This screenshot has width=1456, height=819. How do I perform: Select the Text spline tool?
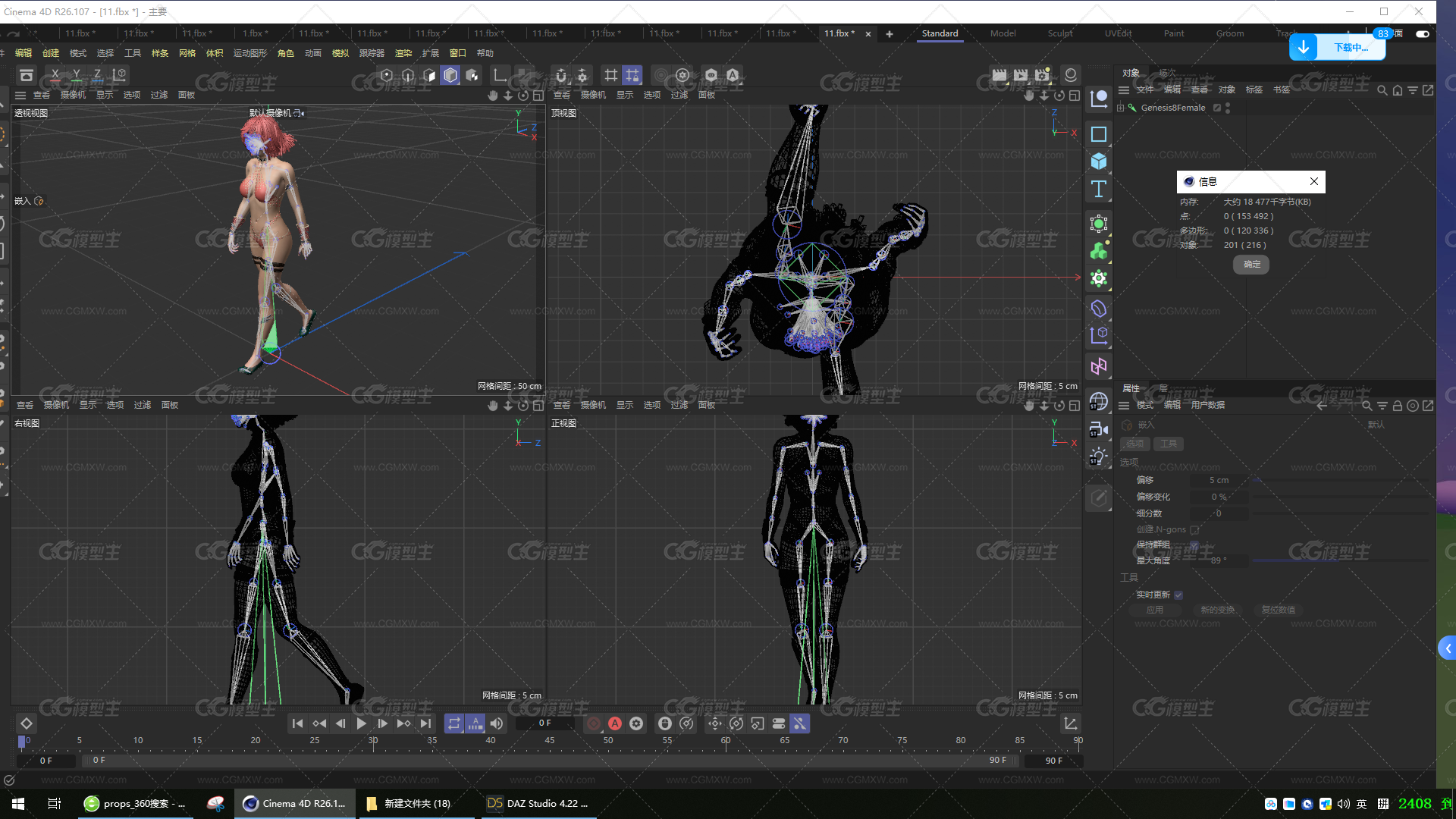click(1099, 189)
